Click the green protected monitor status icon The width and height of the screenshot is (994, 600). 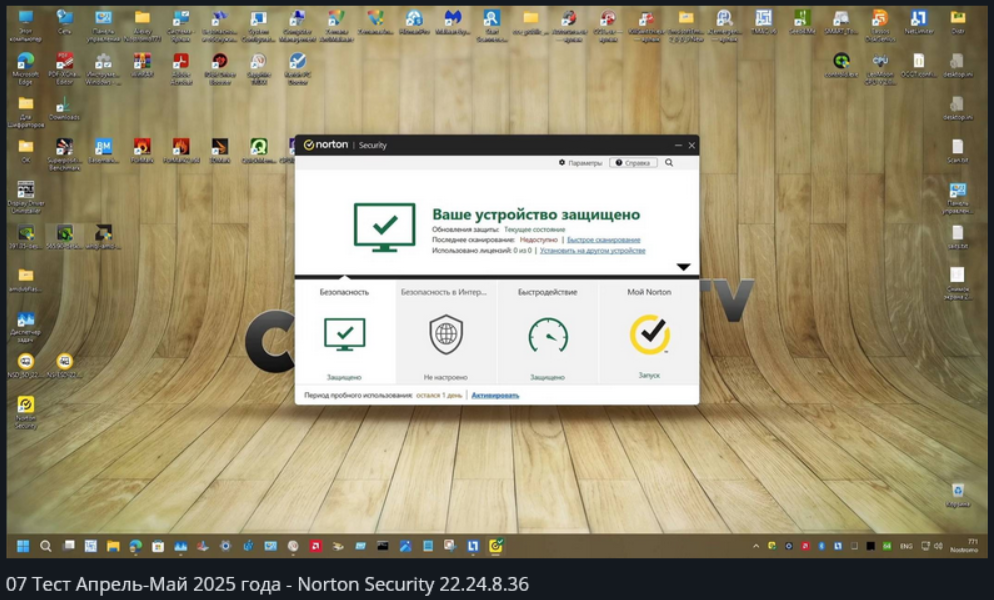coord(384,227)
